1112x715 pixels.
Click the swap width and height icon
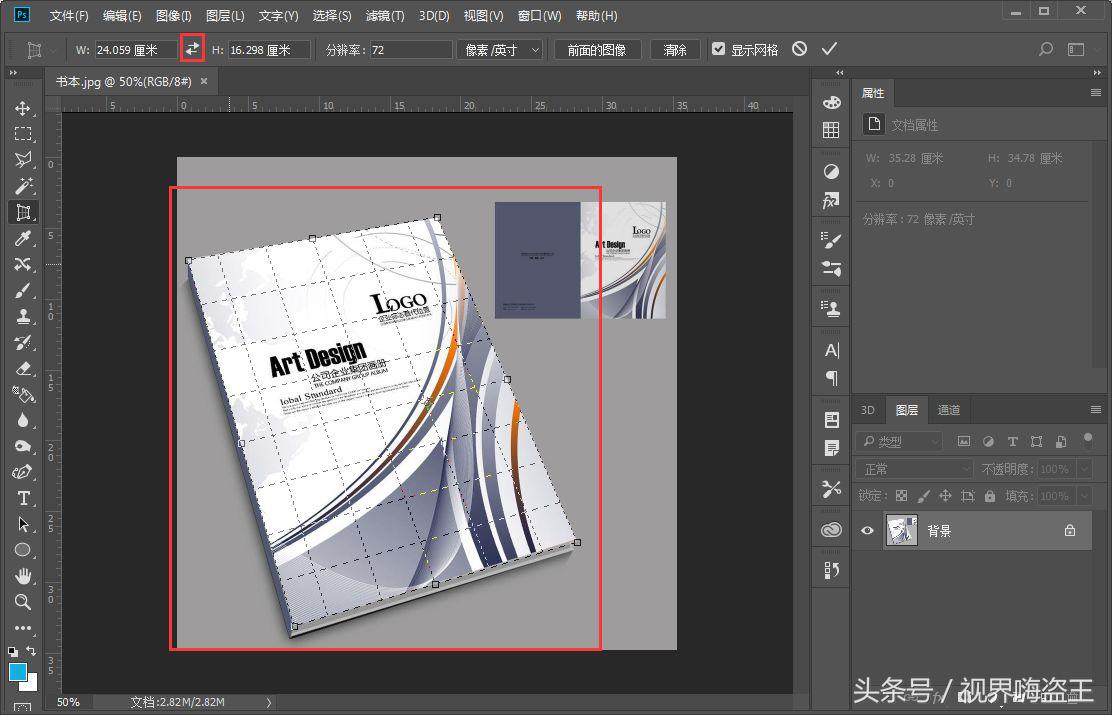tap(192, 49)
